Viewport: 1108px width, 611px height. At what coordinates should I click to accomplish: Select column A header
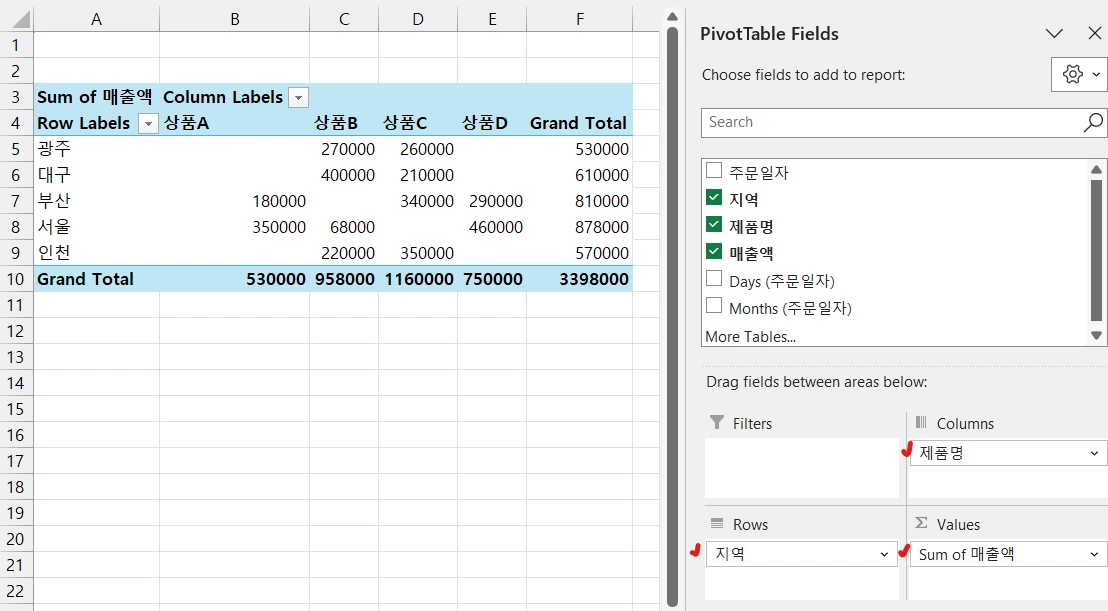tap(97, 19)
